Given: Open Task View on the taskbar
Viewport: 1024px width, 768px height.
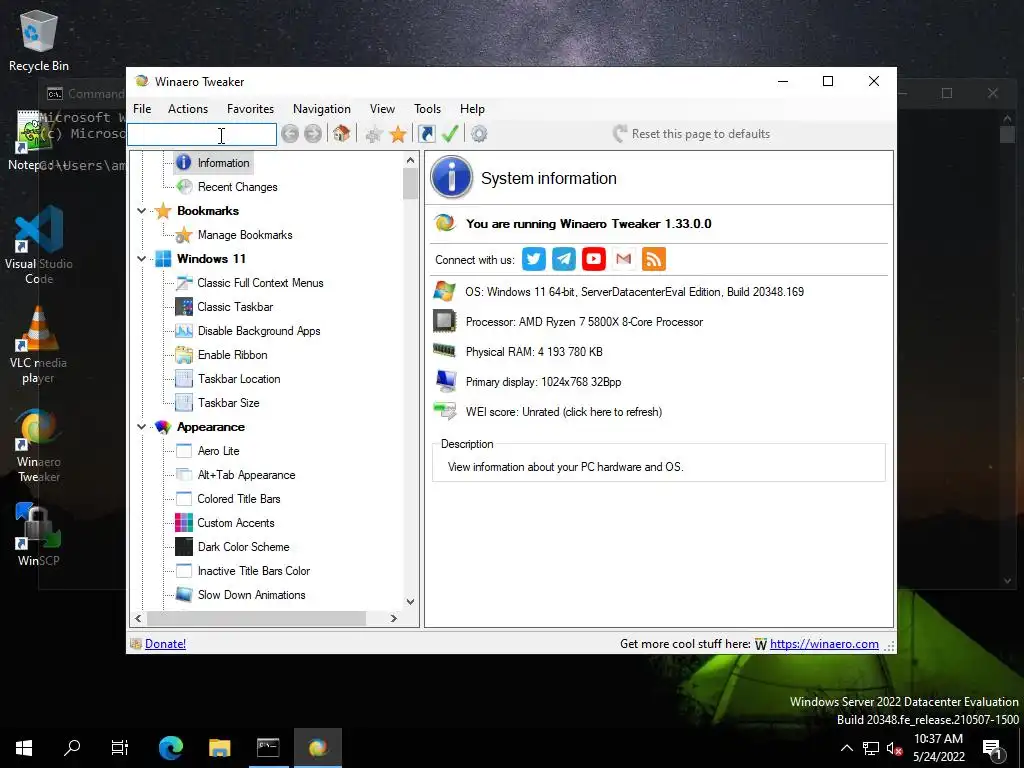Looking at the screenshot, I should point(120,748).
